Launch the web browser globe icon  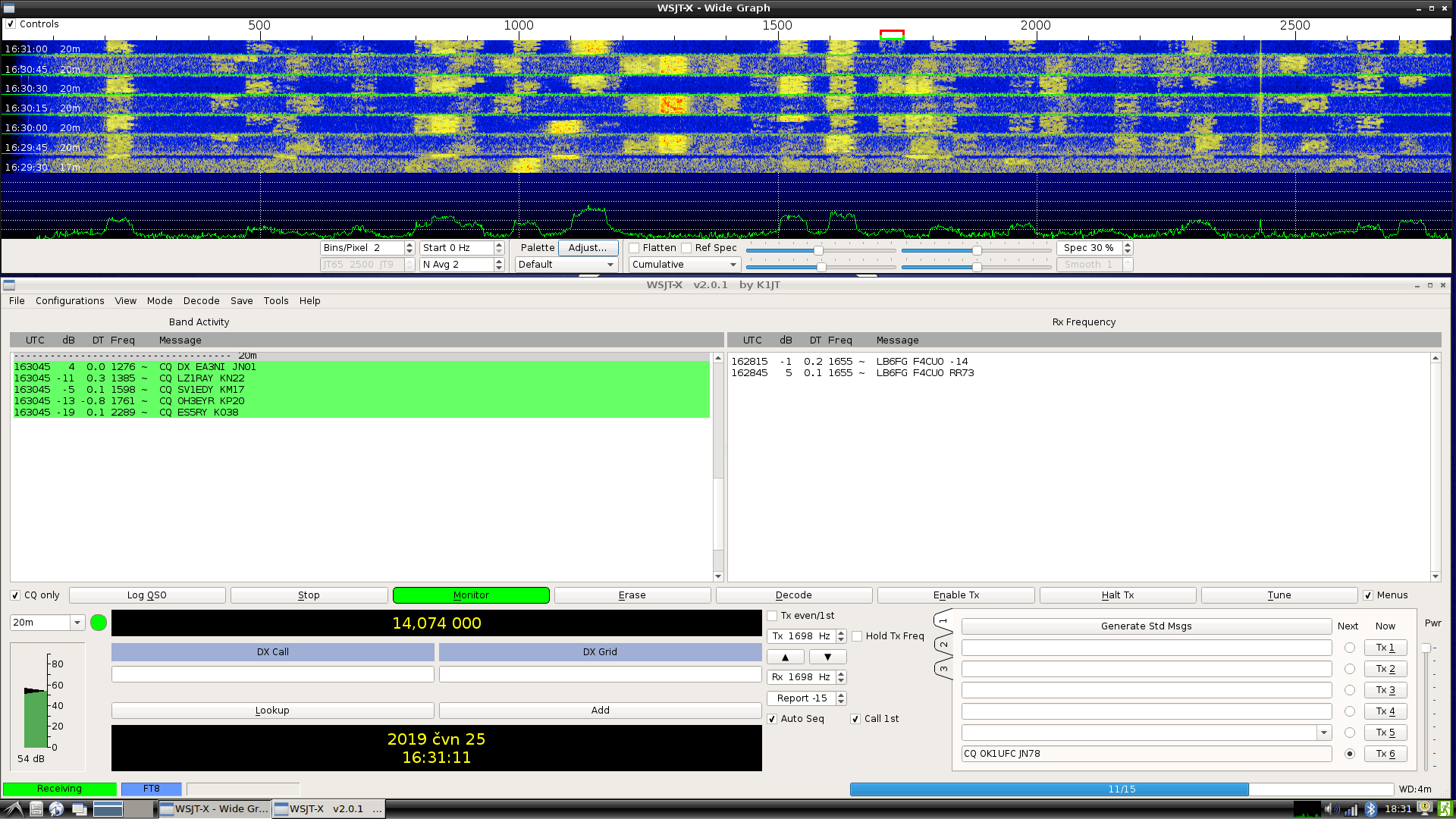pos(57,809)
